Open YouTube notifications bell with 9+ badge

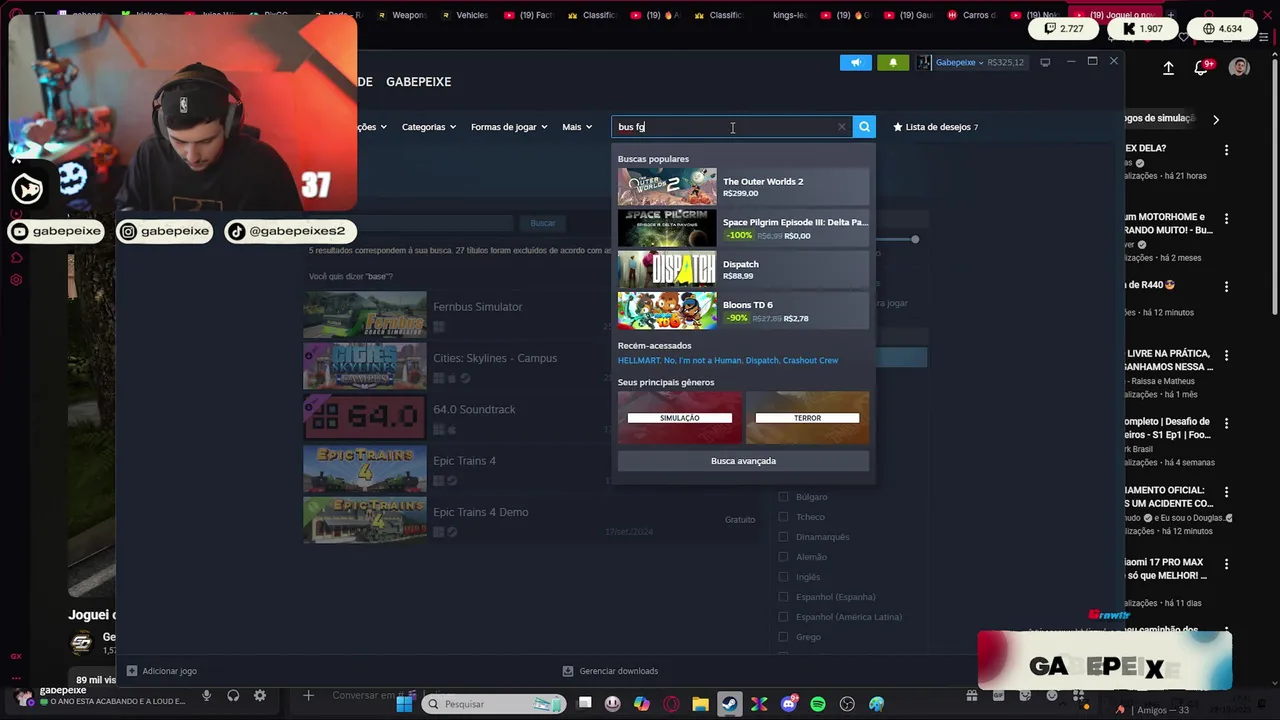pos(1202,68)
